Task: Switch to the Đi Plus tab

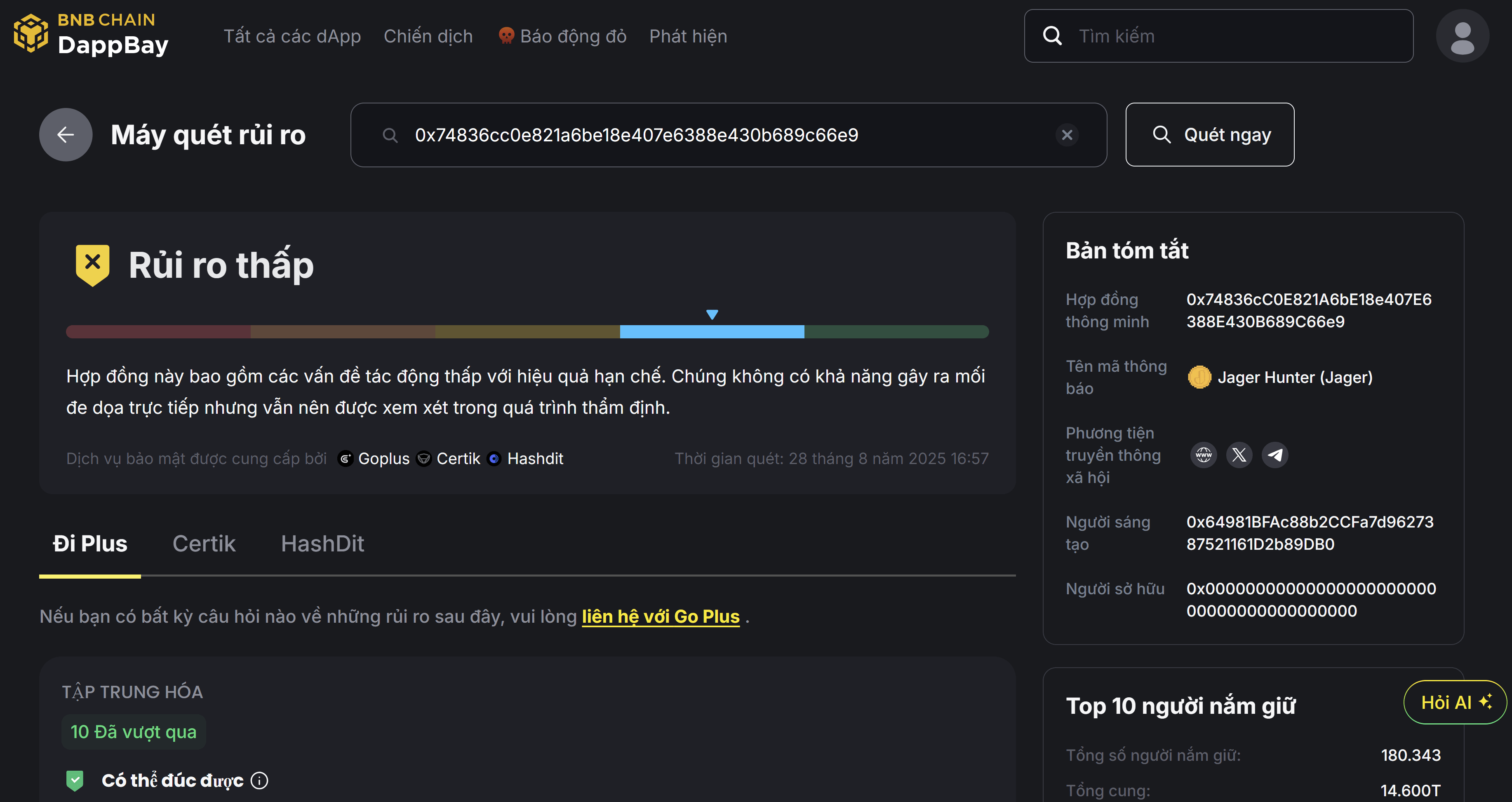Action: (90, 544)
